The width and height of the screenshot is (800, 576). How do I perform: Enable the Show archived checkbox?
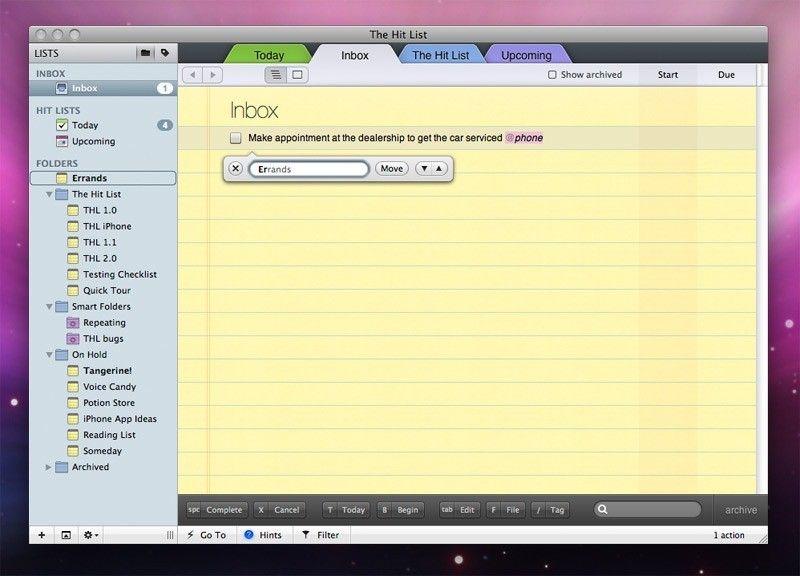pos(552,75)
